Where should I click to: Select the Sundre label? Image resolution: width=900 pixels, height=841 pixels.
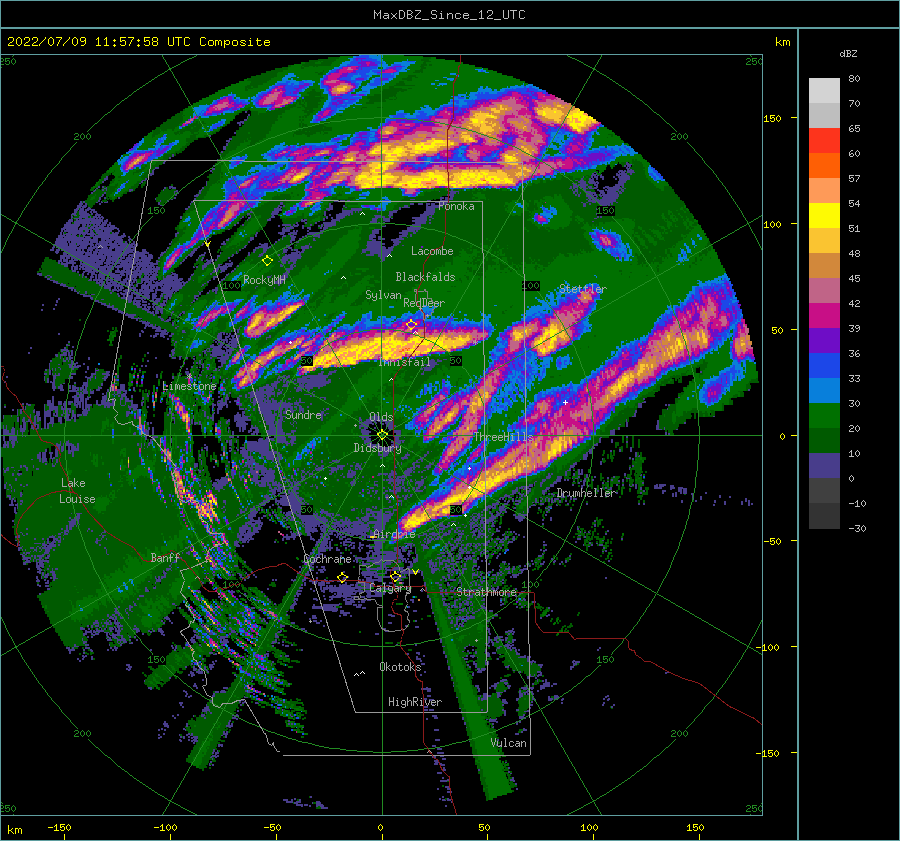(x=303, y=414)
